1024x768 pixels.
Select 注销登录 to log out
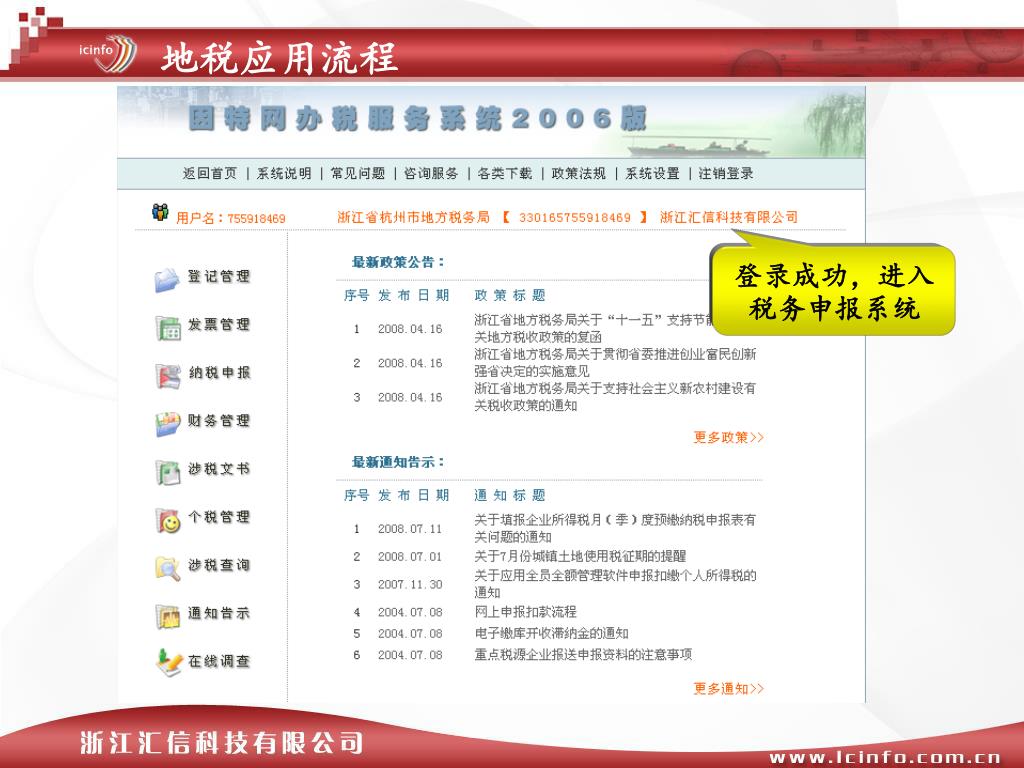(726, 173)
